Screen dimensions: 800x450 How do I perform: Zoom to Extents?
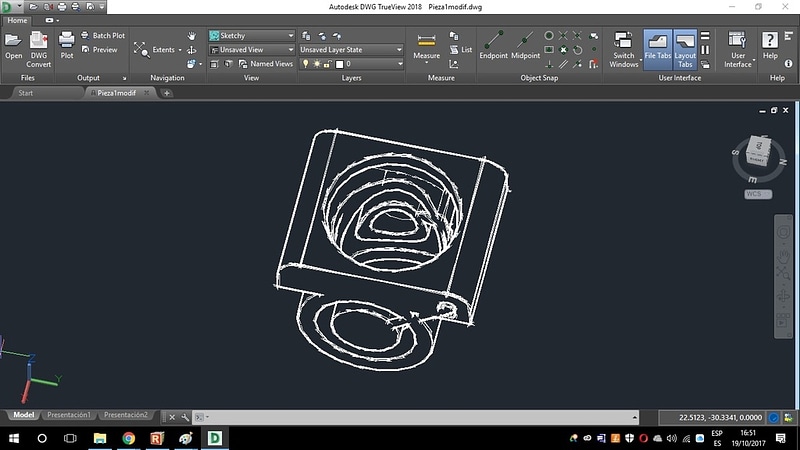coord(154,49)
